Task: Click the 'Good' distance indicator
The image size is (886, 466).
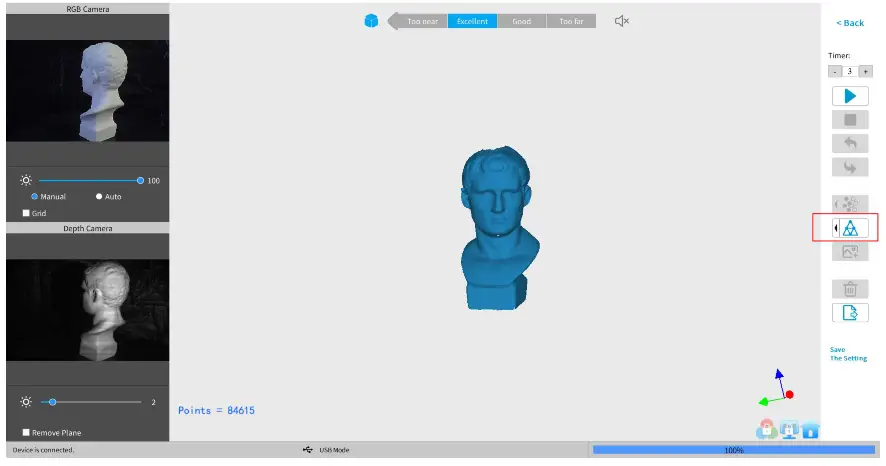Action: point(522,21)
